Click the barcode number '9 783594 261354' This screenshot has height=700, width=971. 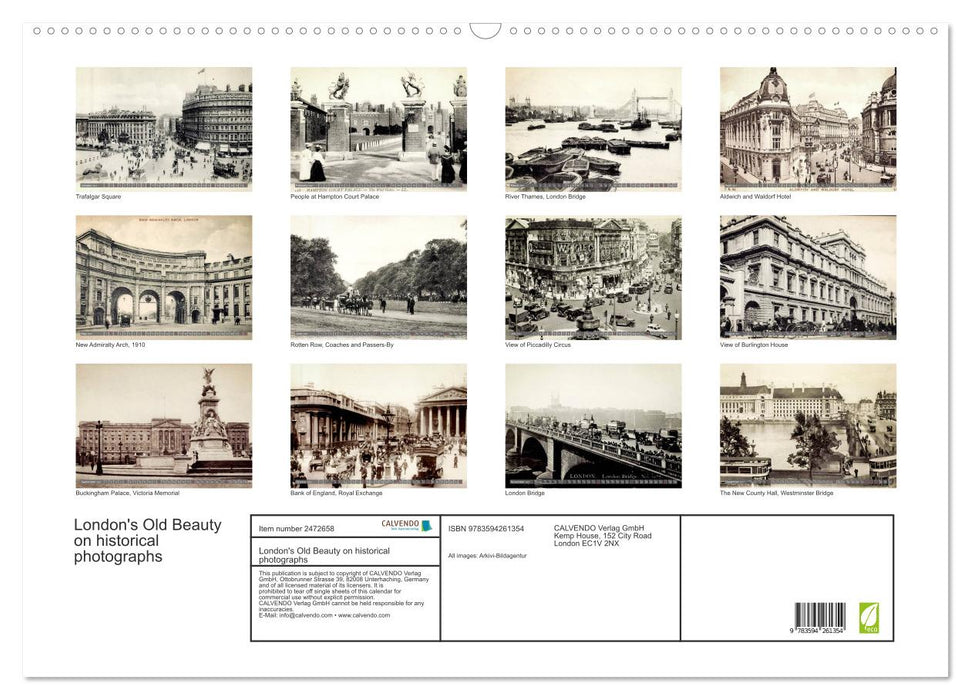coord(817,630)
